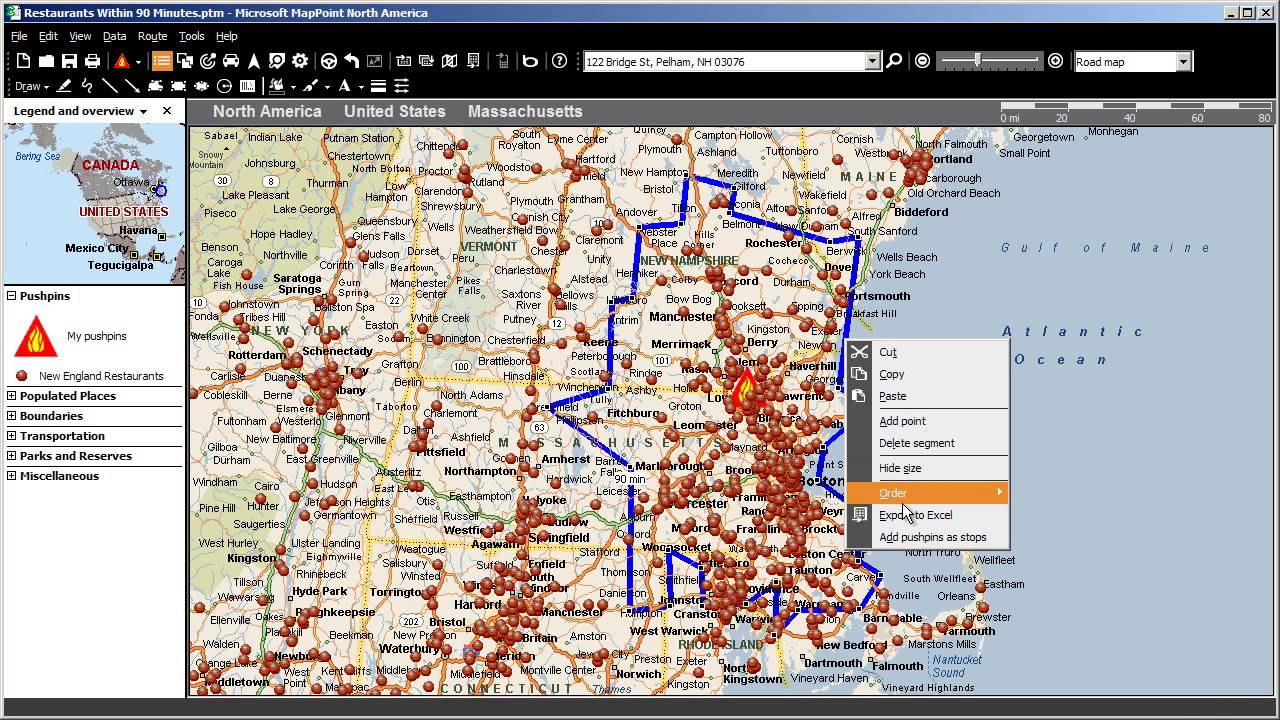This screenshot has height=720, width=1280.
Task: Go to United States breadcrumb
Action: coord(395,111)
